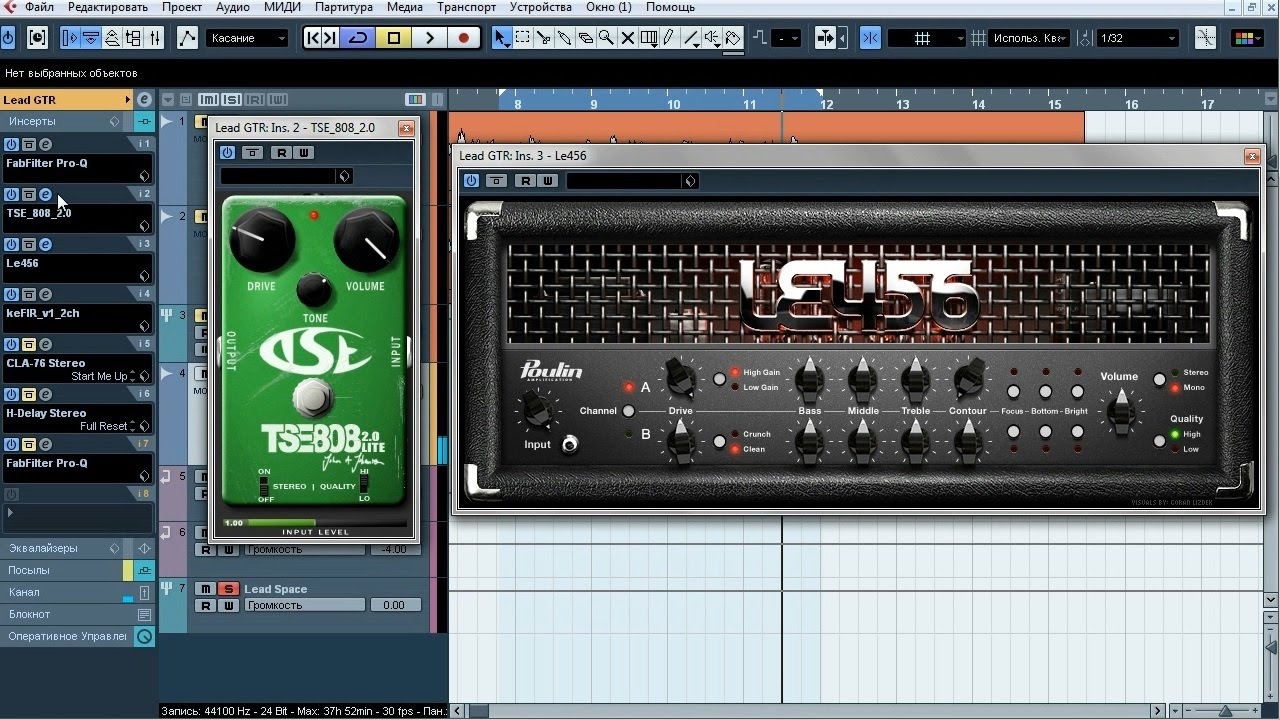Click the automation curve toolbar icon
Image resolution: width=1280 pixels, height=720 pixels.
pos(187,38)
